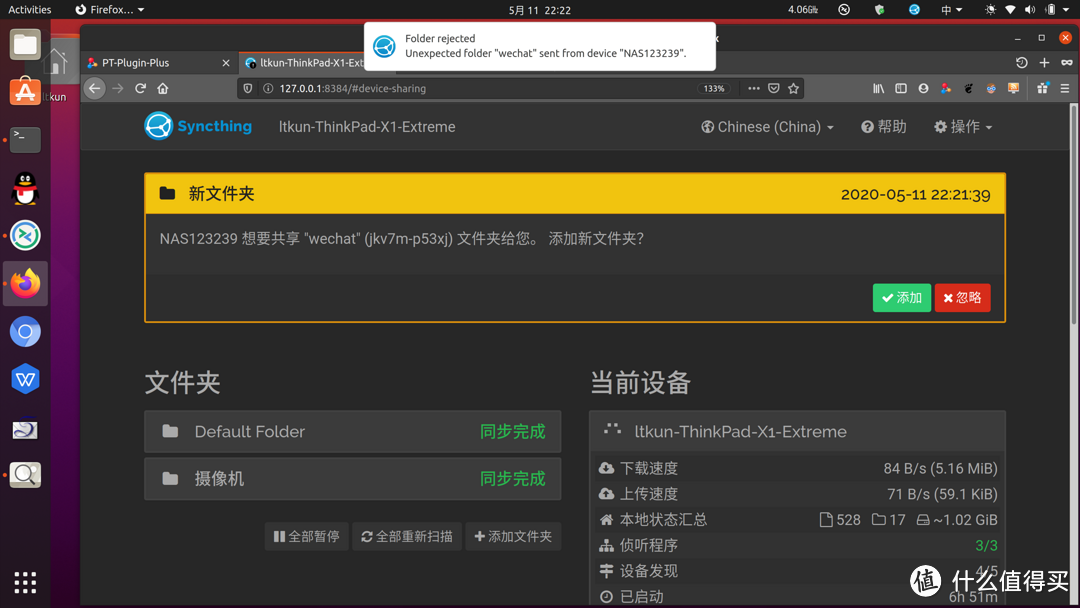Open the clock and calendar menu
Viewport: 1080px width, 608px height.
click(539, 10)
